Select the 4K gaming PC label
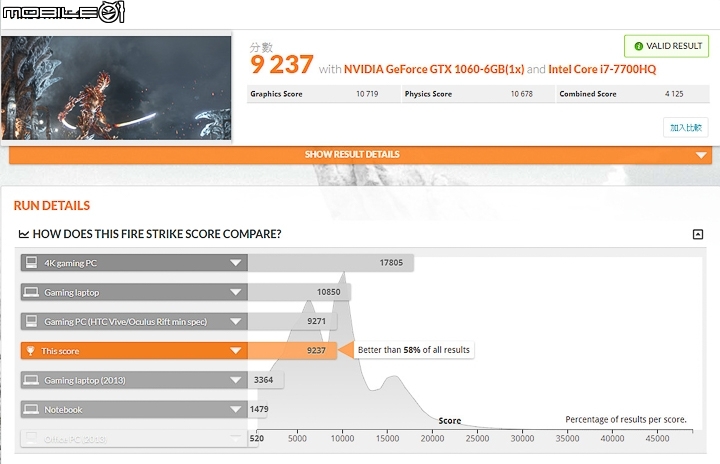Screen dimensions: 720x464 [x=70, y=263]
